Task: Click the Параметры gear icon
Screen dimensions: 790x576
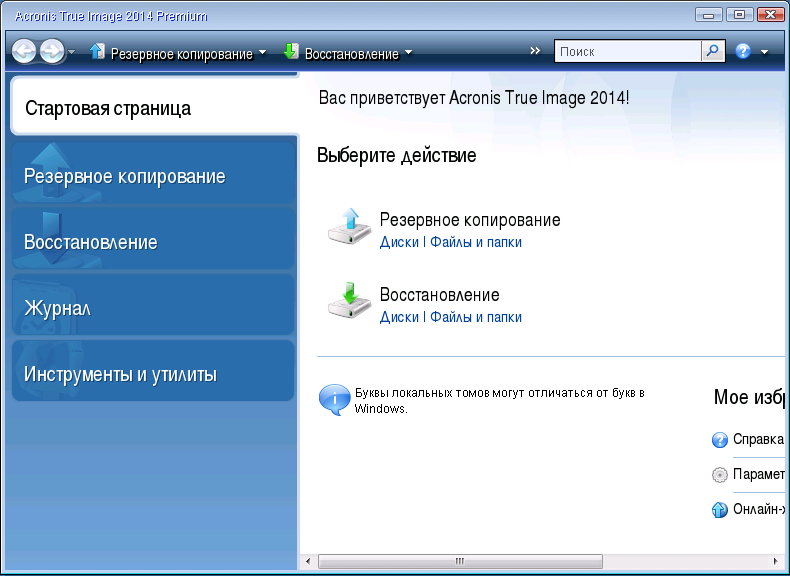Action: click(x=719, y=475)
